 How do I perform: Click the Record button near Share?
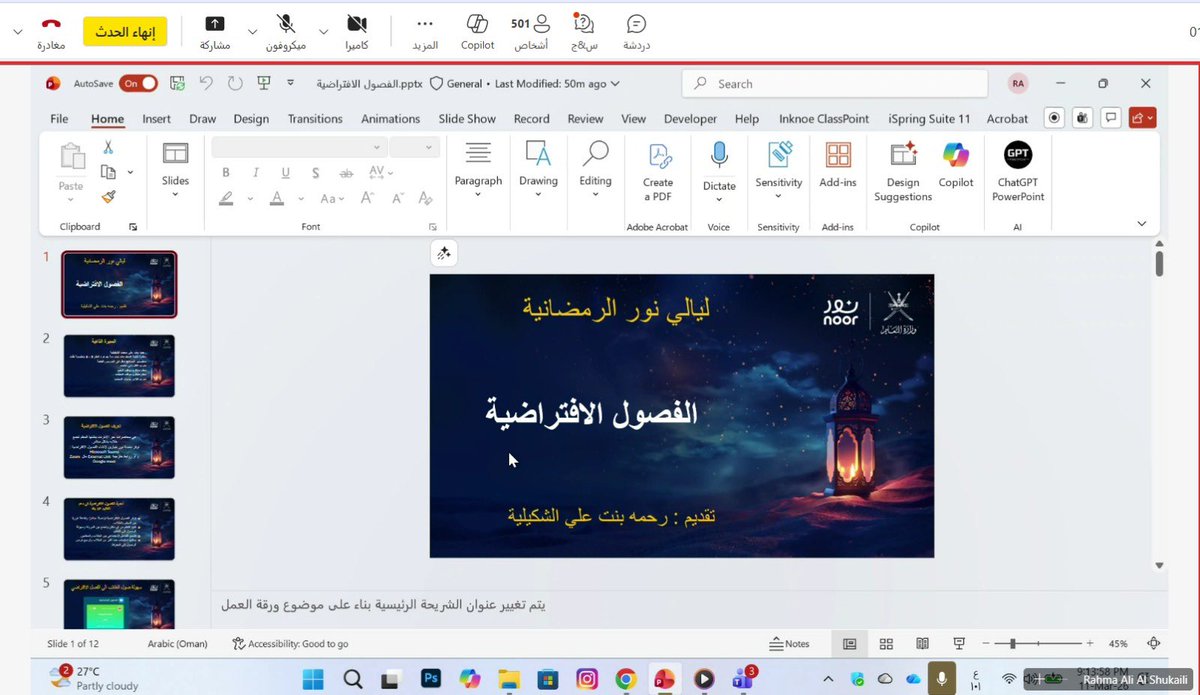point(1054,118)
